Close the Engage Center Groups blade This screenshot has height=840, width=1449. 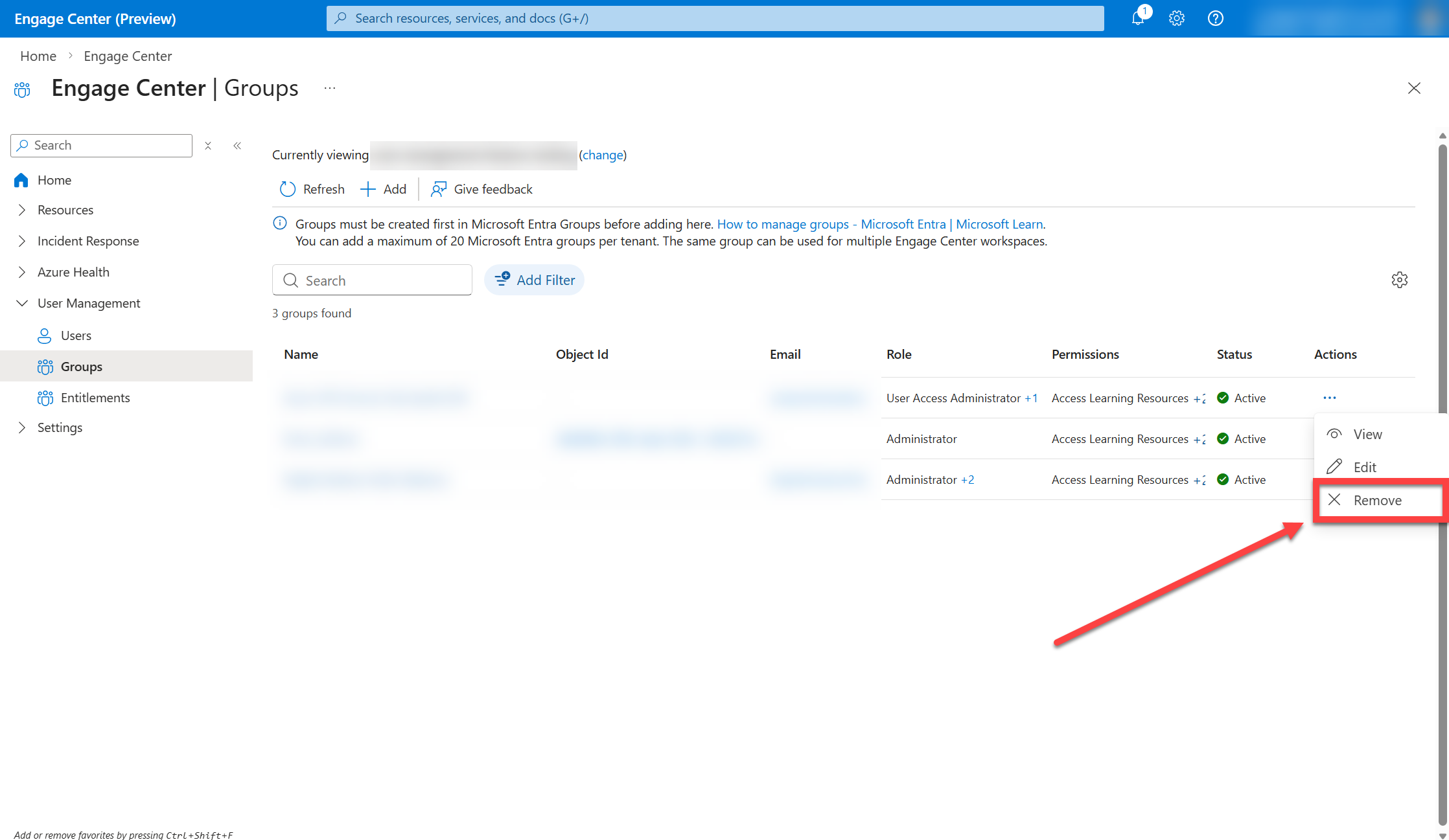[1414, 88]
